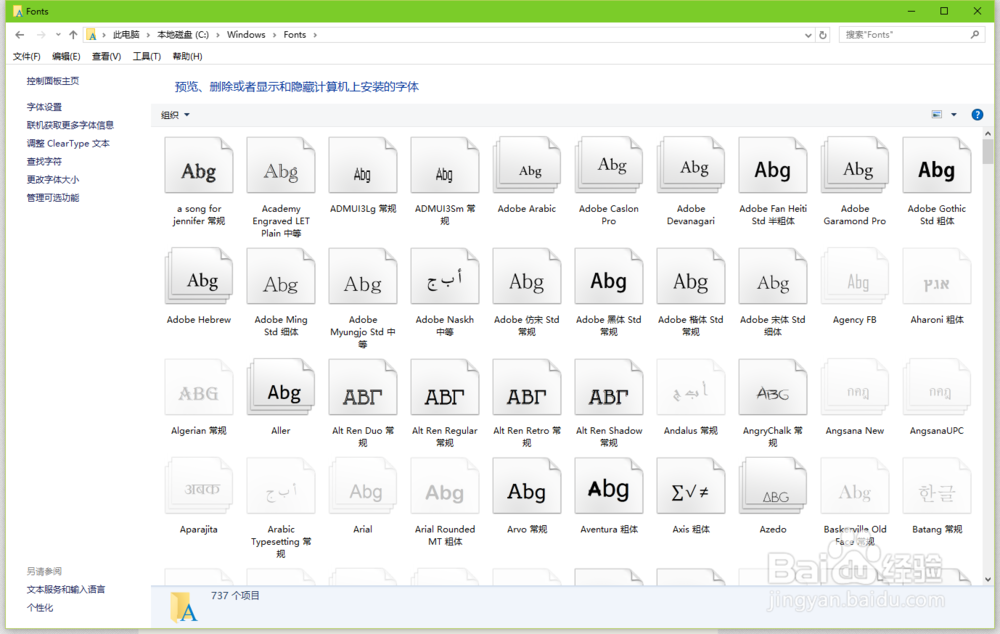Open the 文件(F) menu
This screenshot has width=1000, height=634.
[27, 56]
